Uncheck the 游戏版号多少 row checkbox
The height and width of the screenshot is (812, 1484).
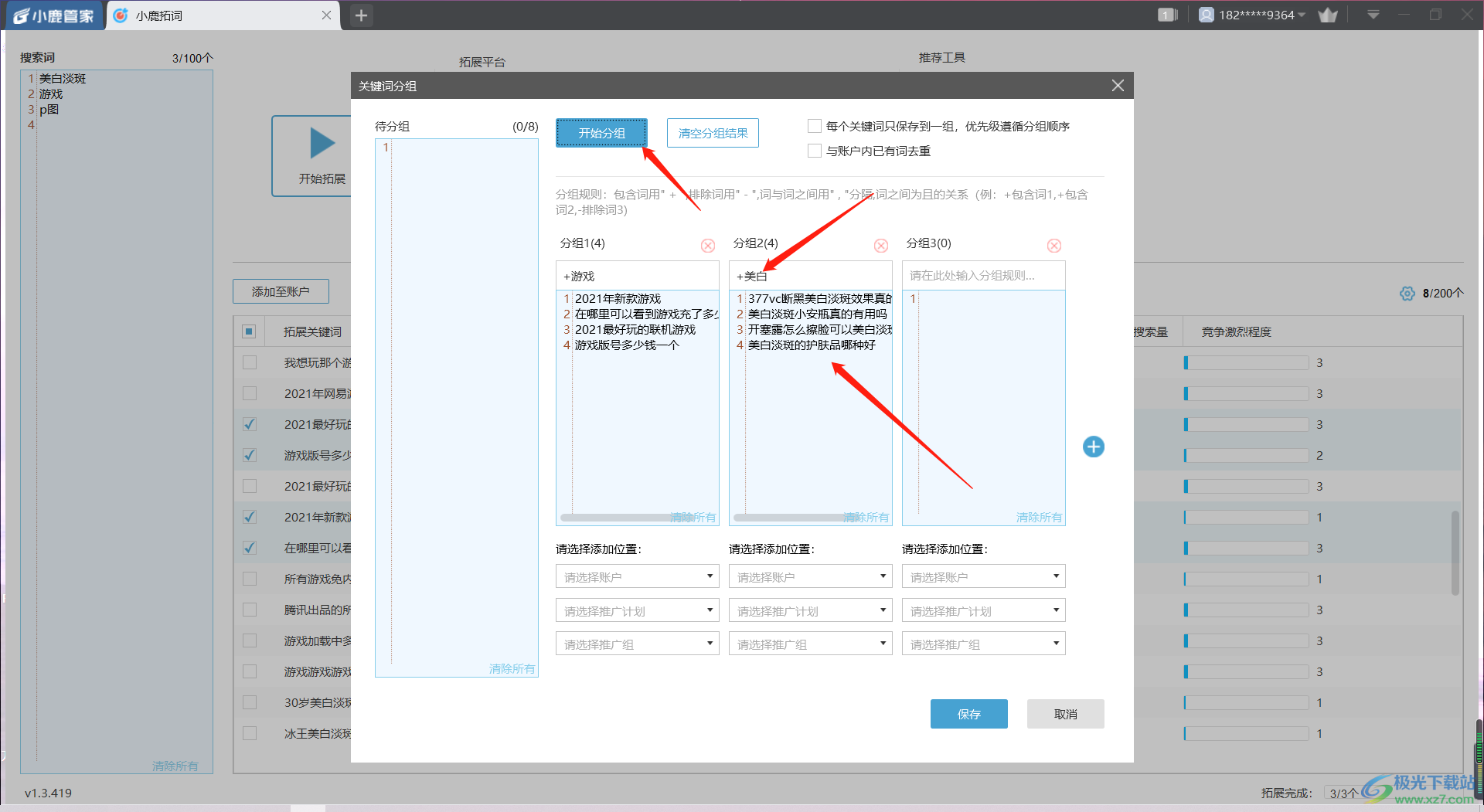[x=249, y=455]
